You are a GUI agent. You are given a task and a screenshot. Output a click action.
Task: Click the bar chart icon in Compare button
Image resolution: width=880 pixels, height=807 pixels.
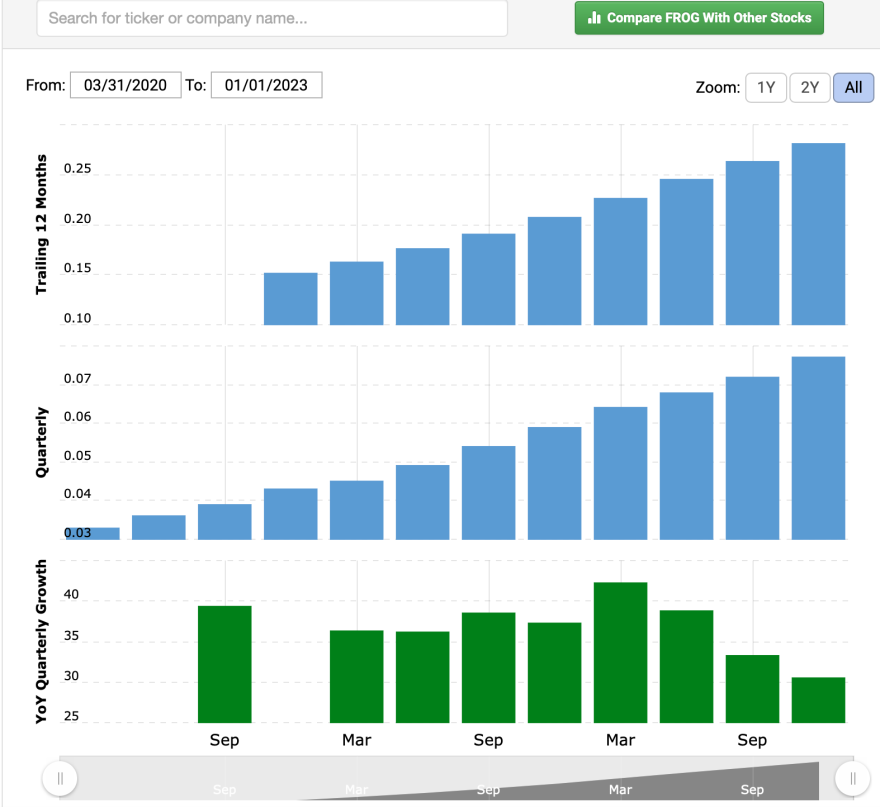(x=594, y=18)
